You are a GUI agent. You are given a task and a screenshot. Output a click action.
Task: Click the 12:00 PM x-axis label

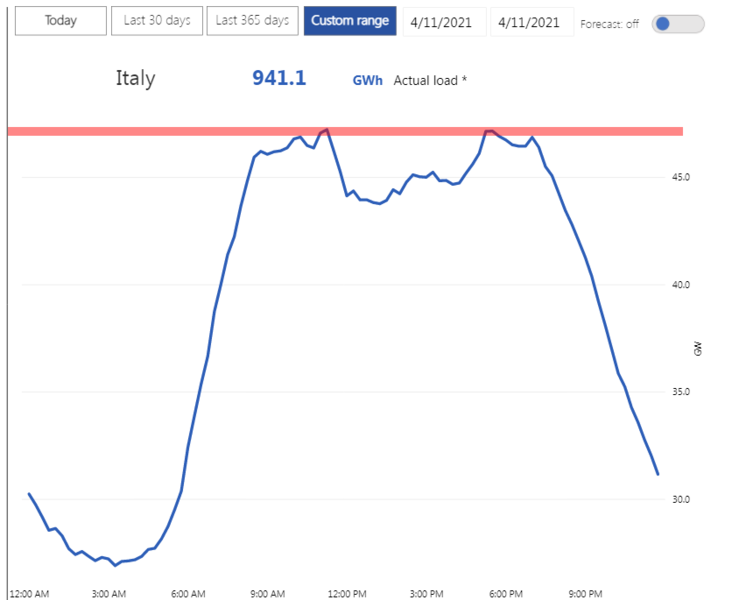(x=349, y=594)
